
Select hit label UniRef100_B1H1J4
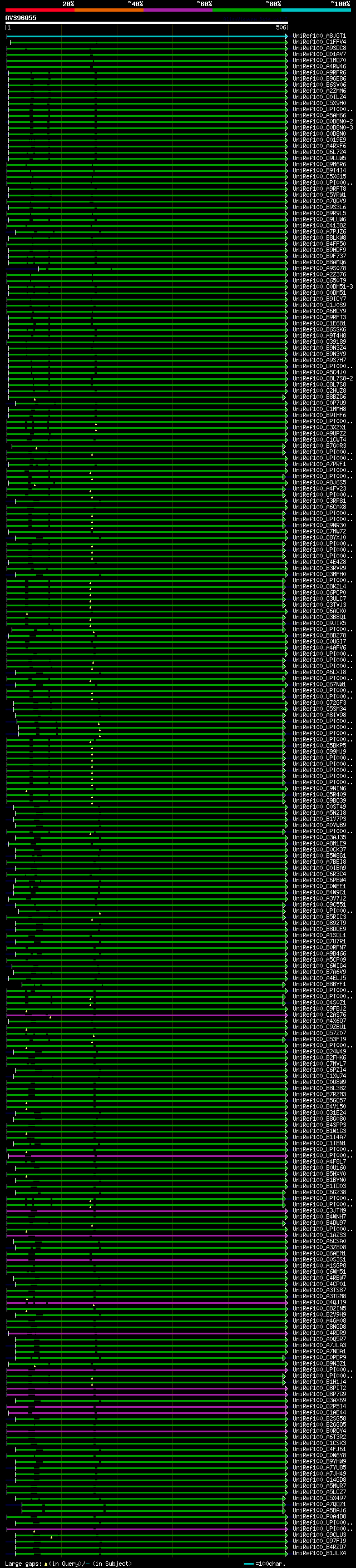click(x=319, y=1382)
